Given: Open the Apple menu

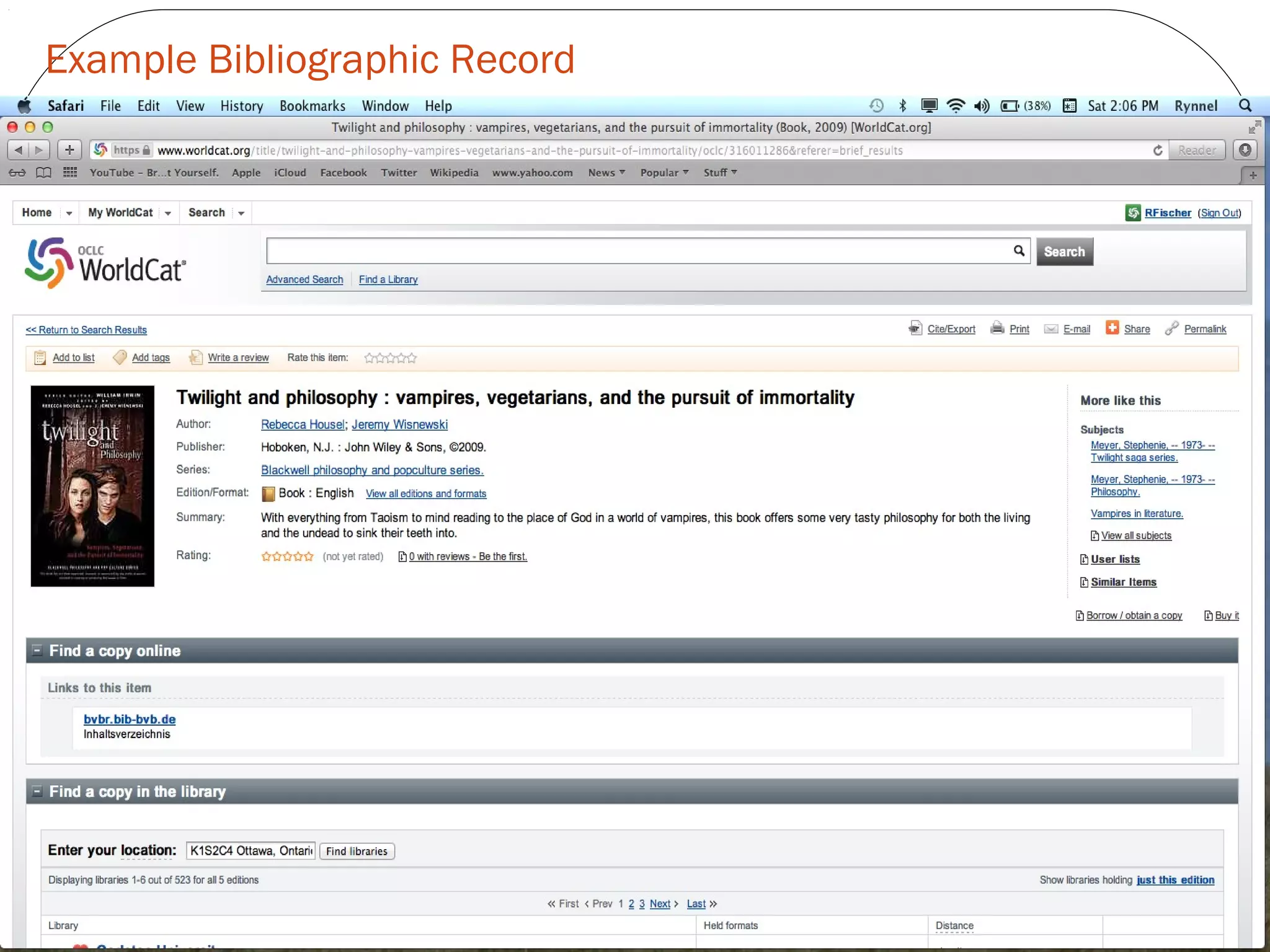Looking at the screenshot, I should click(x=25, y=106).
